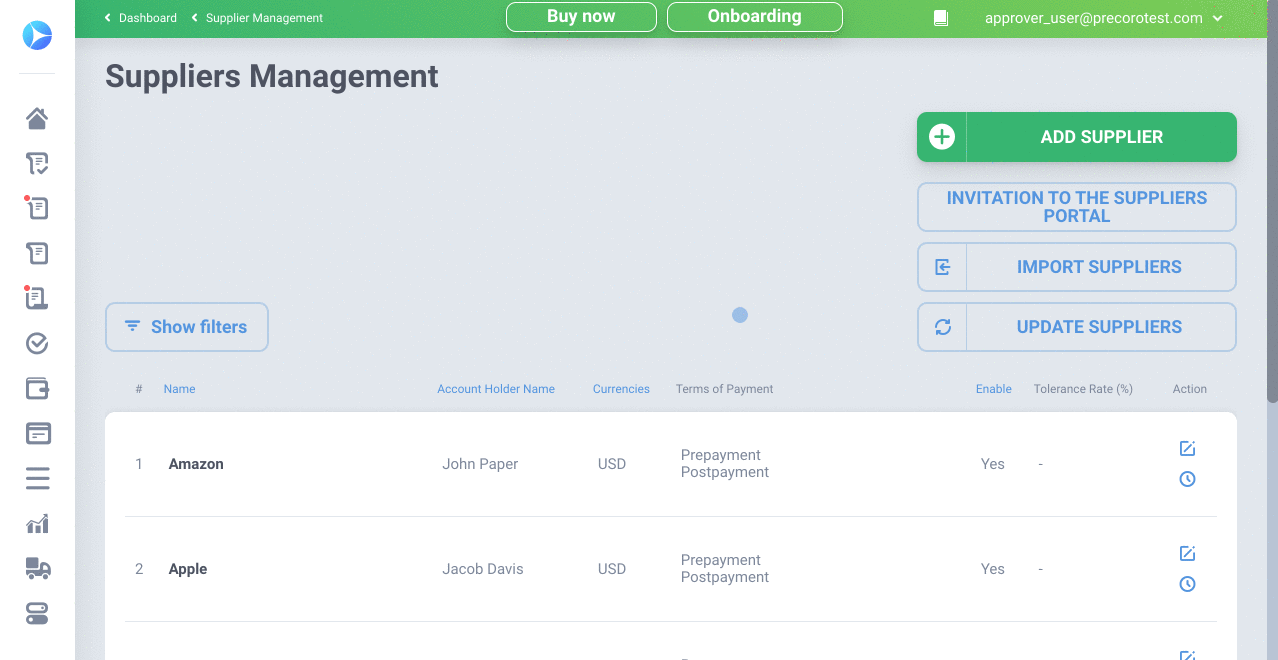Screen dimensions: 1278x660
Task: Click ADD SUPPLIER button
Action: click(x=1077, y=137)
